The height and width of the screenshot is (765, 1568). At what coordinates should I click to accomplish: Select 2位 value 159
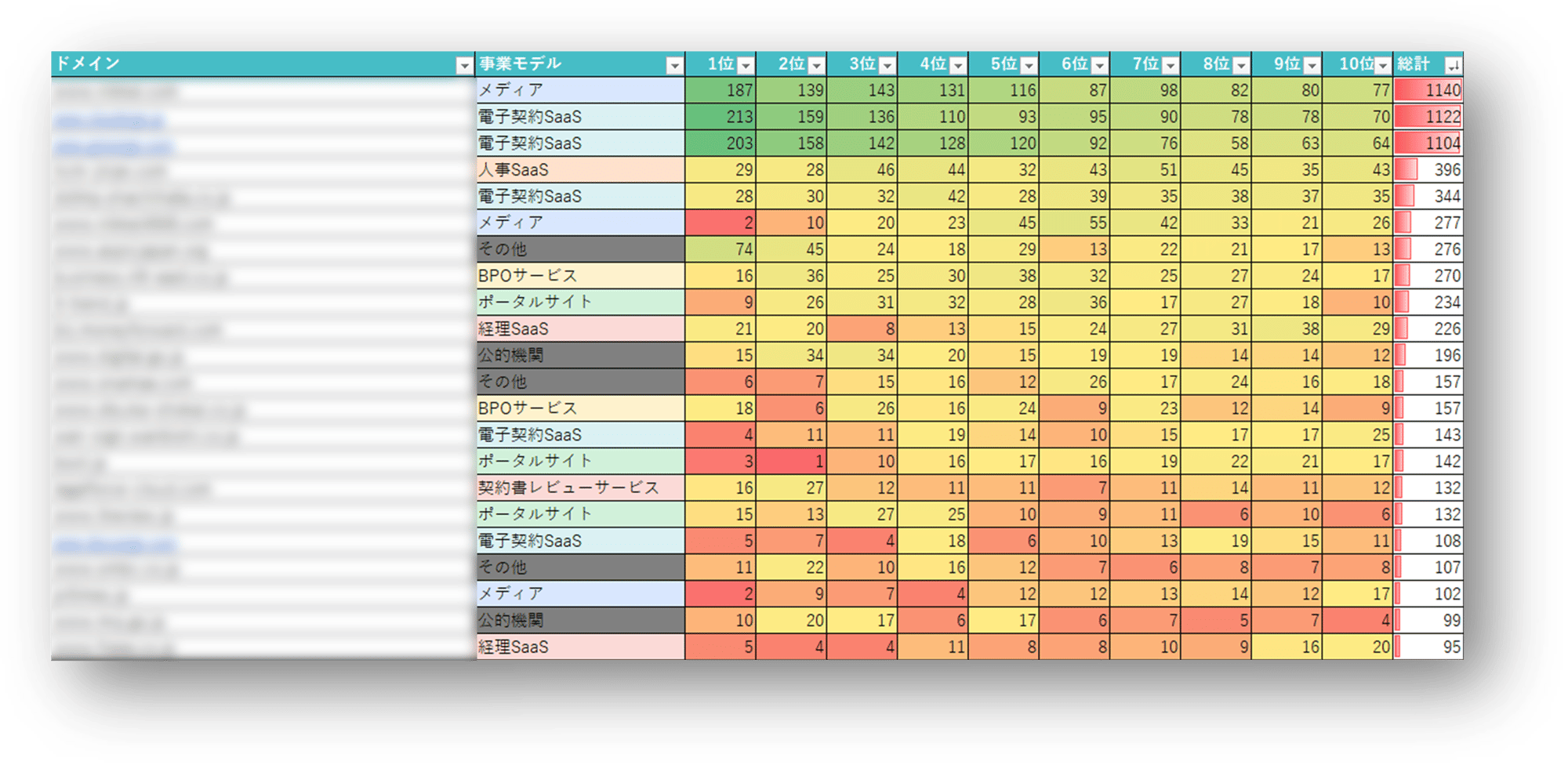(792, 117)
